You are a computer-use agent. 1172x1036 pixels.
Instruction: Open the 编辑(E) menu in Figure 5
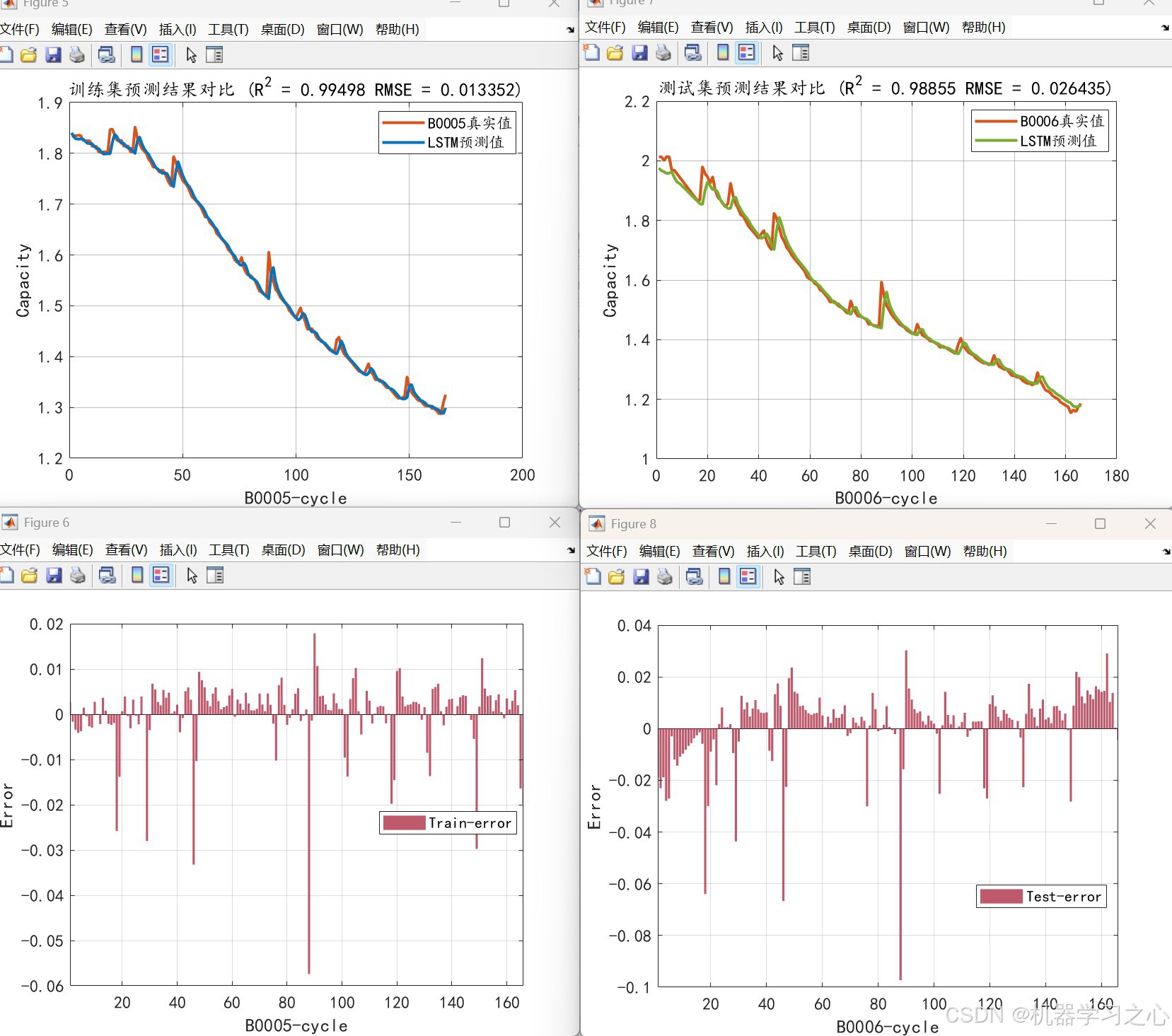click(72, 30)
